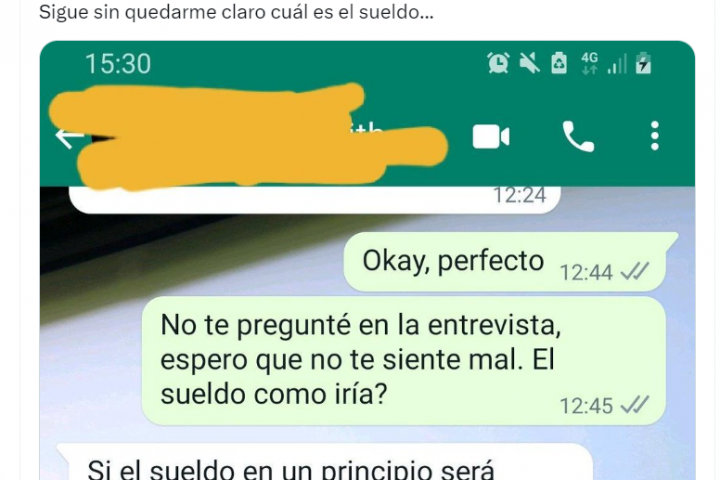Select the 'No te pregunté en la entrevista' message
This screenshot has height=480, width=720.
click(404, 360)
